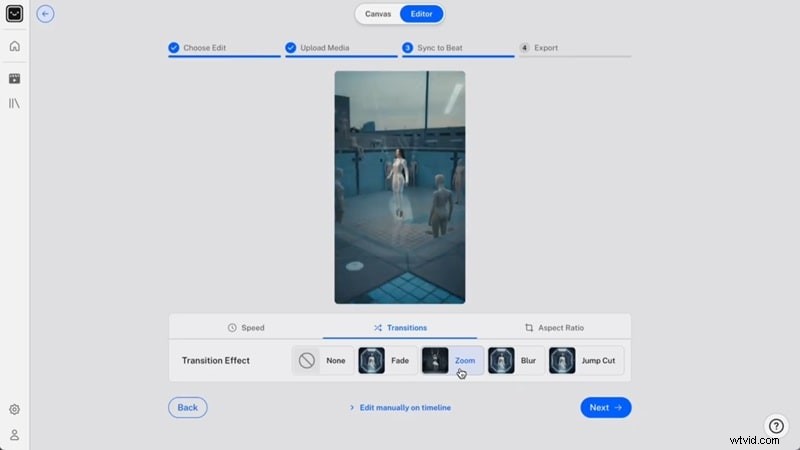Select the Fade transition effect

[x=386, y=360]
